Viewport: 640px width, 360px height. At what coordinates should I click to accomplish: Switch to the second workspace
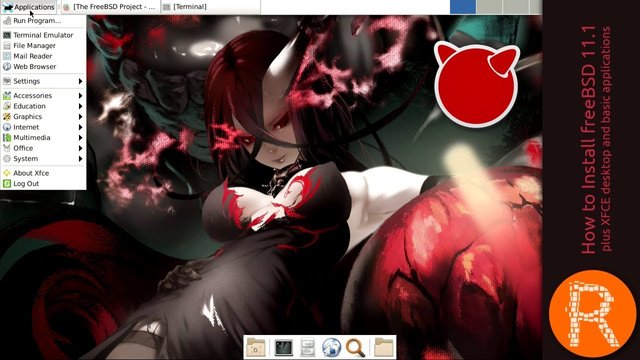[x=489, y=7]
